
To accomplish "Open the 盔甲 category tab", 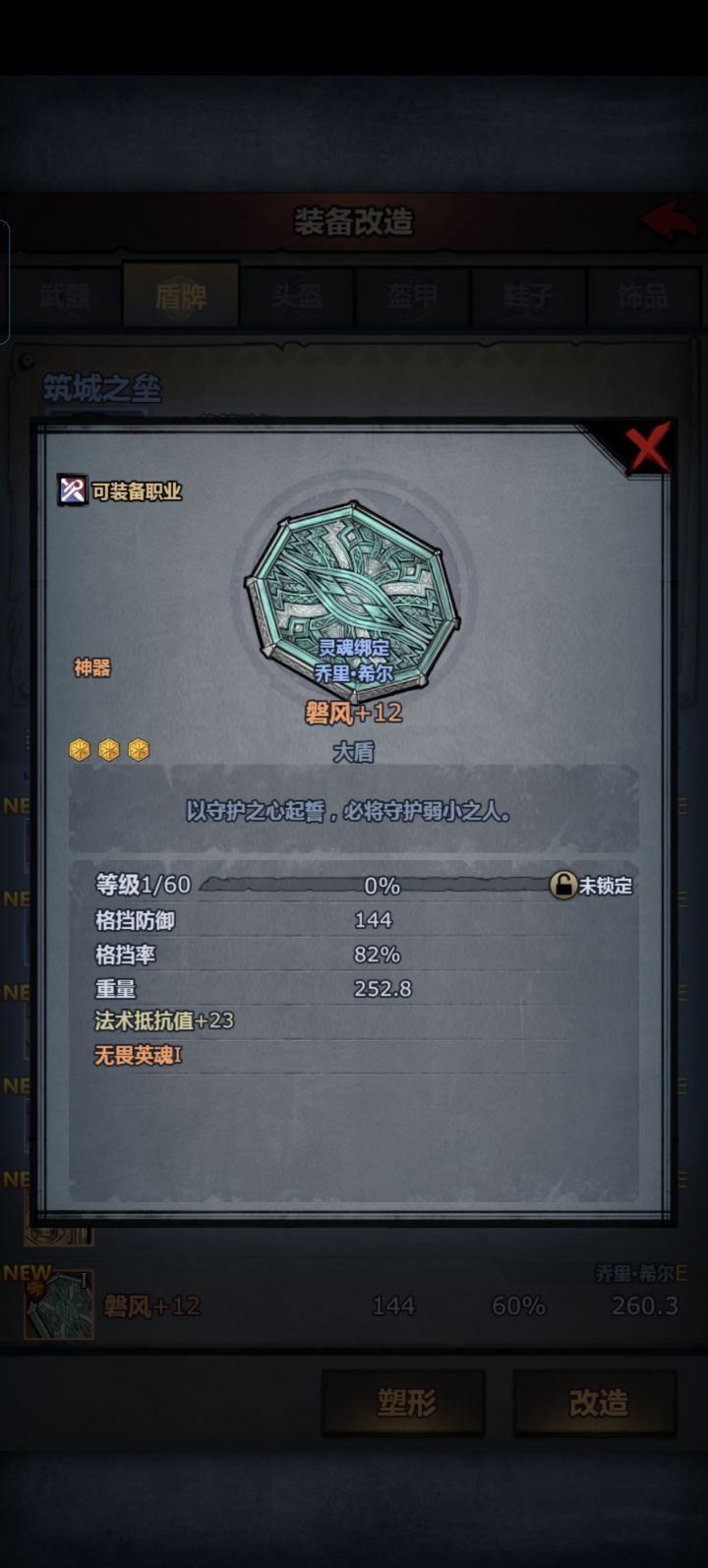I will tap(413, 296).
